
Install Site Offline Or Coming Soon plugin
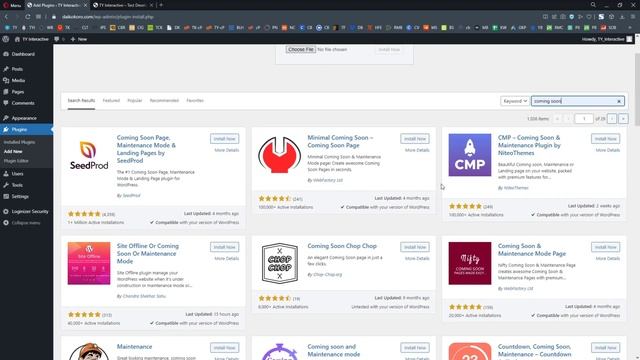[x=224, y=247]
